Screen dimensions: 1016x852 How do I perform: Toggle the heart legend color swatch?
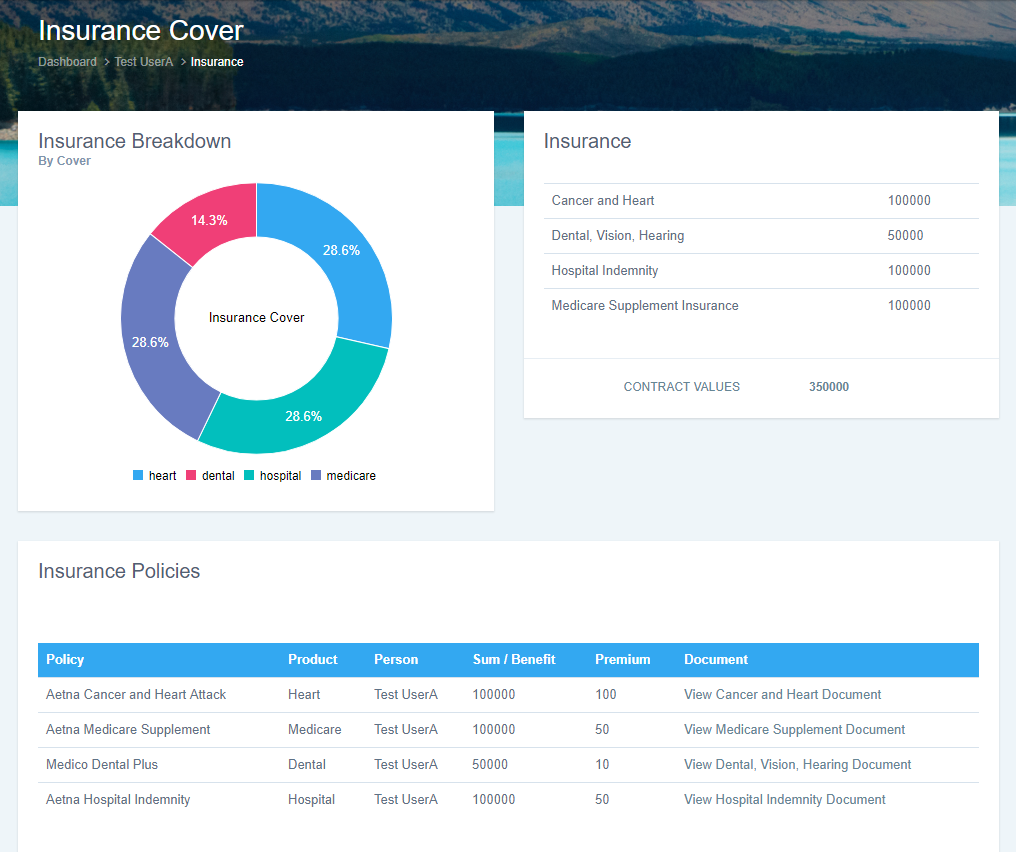point(138,475)
